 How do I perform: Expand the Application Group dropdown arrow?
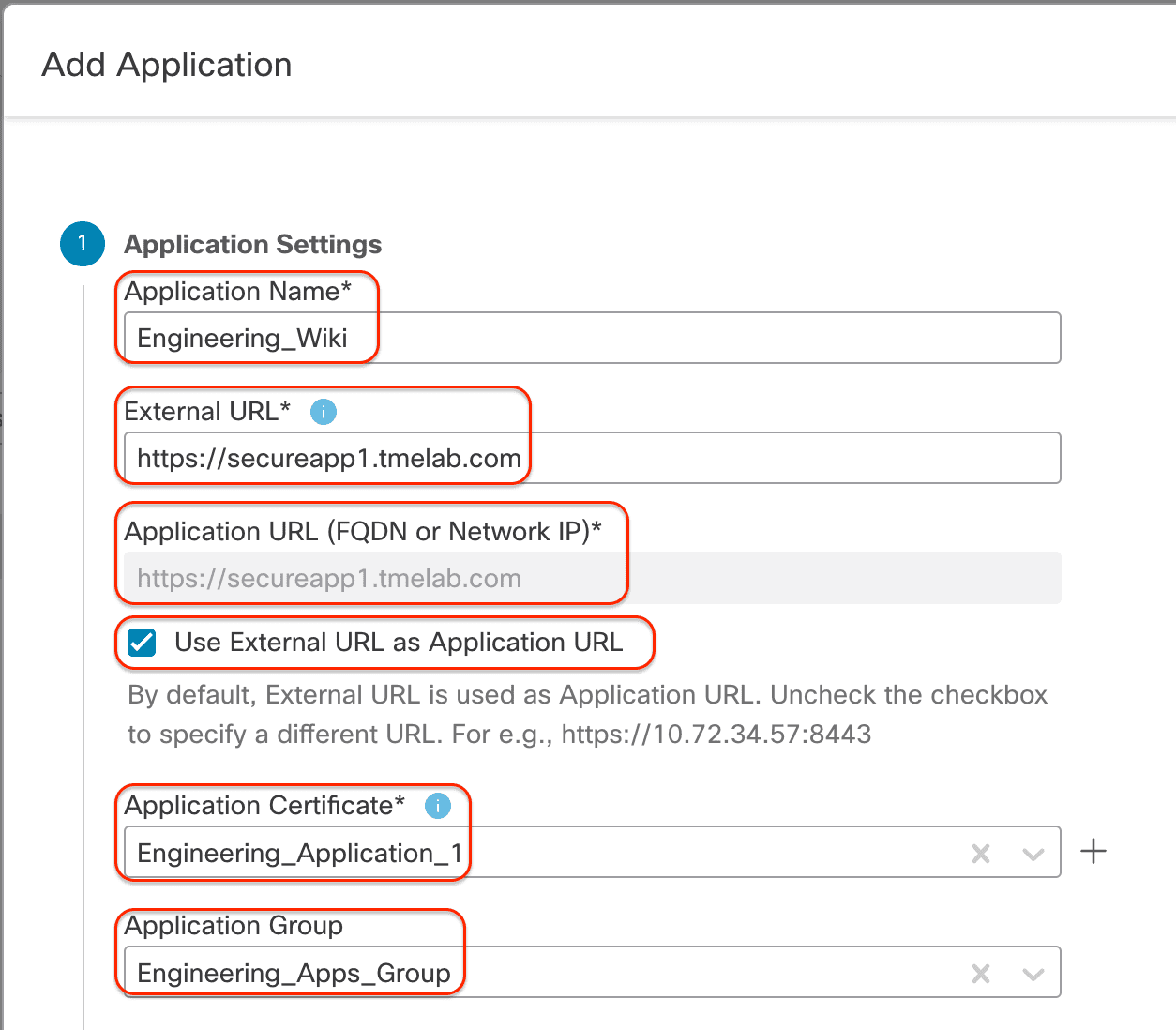click(1033, 974)
